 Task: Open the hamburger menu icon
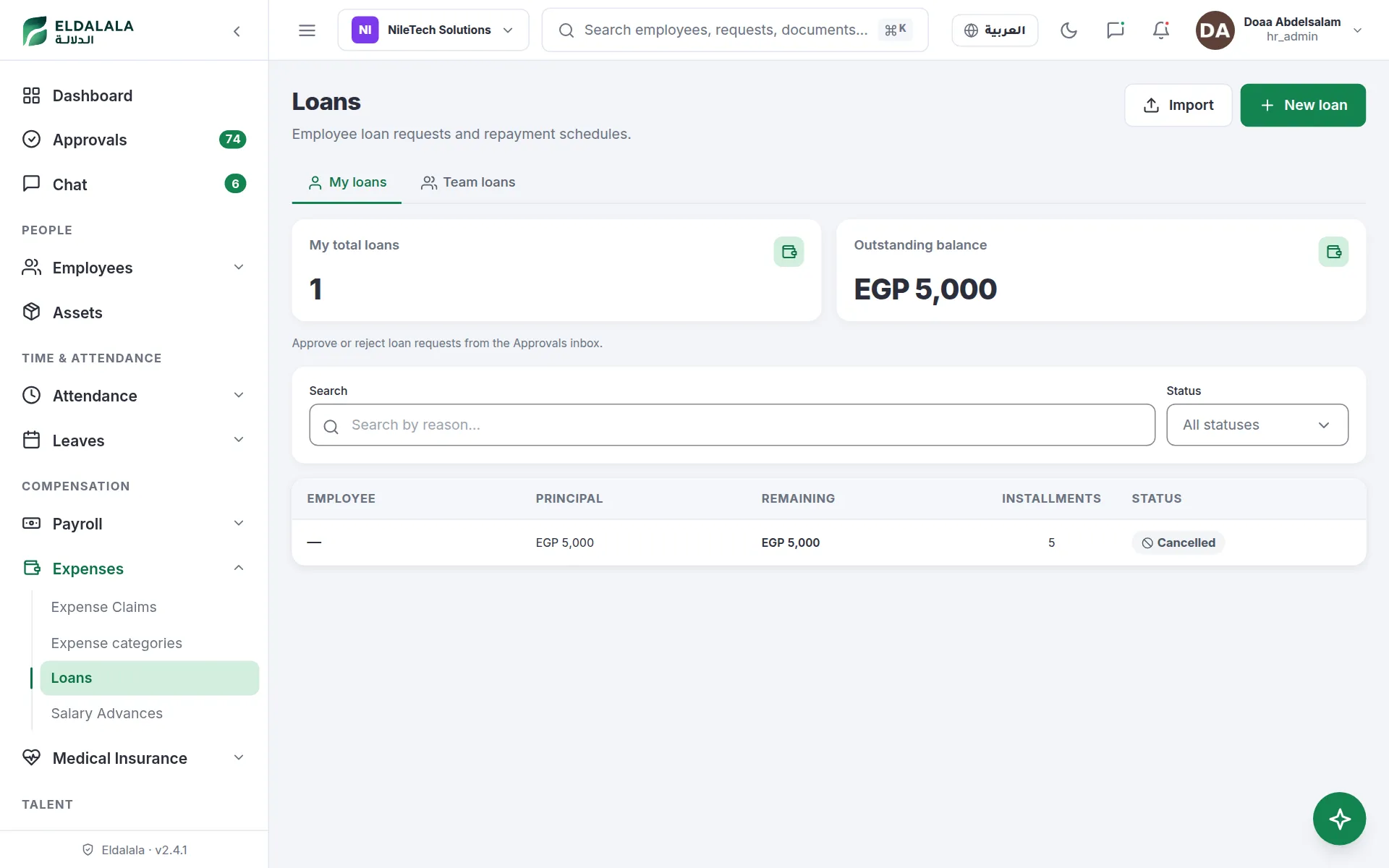pos(307,30)
